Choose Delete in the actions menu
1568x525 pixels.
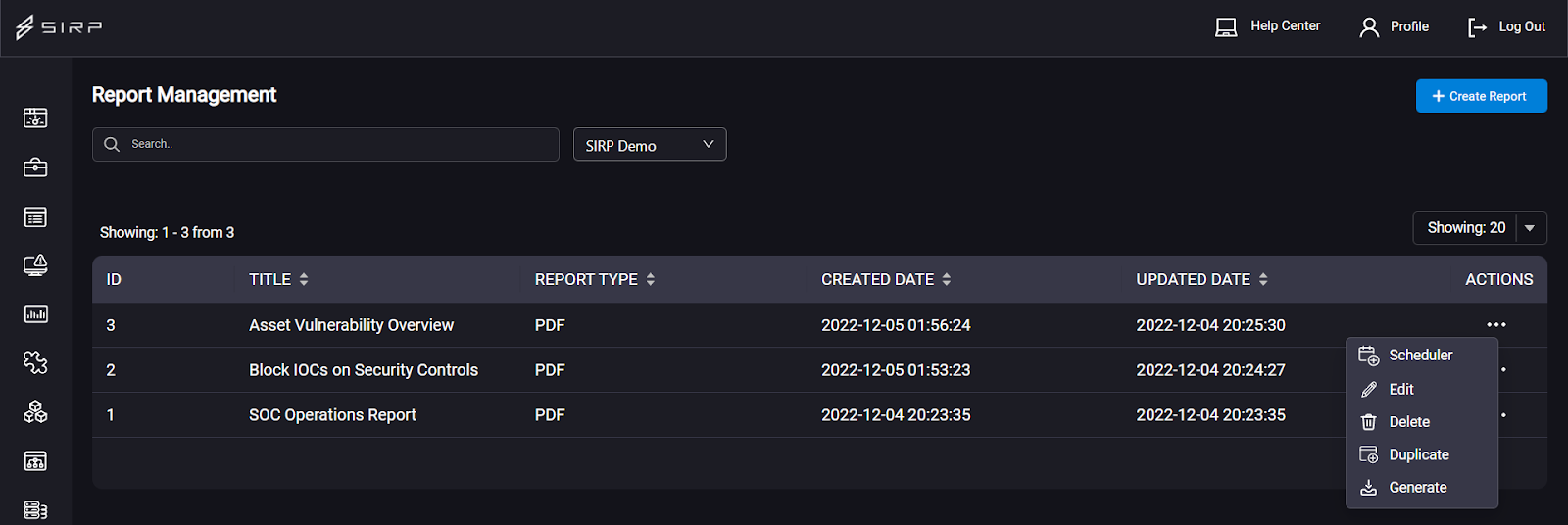pos(1409,422)
